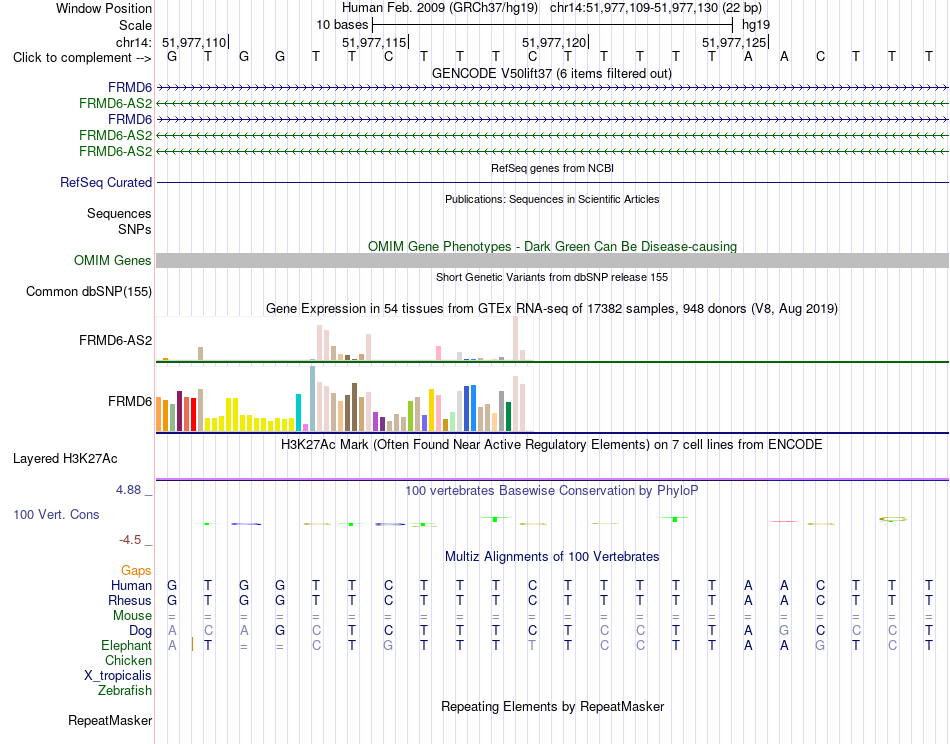Click the FRMD6 label of the GTEx expression track

point(130,402)
